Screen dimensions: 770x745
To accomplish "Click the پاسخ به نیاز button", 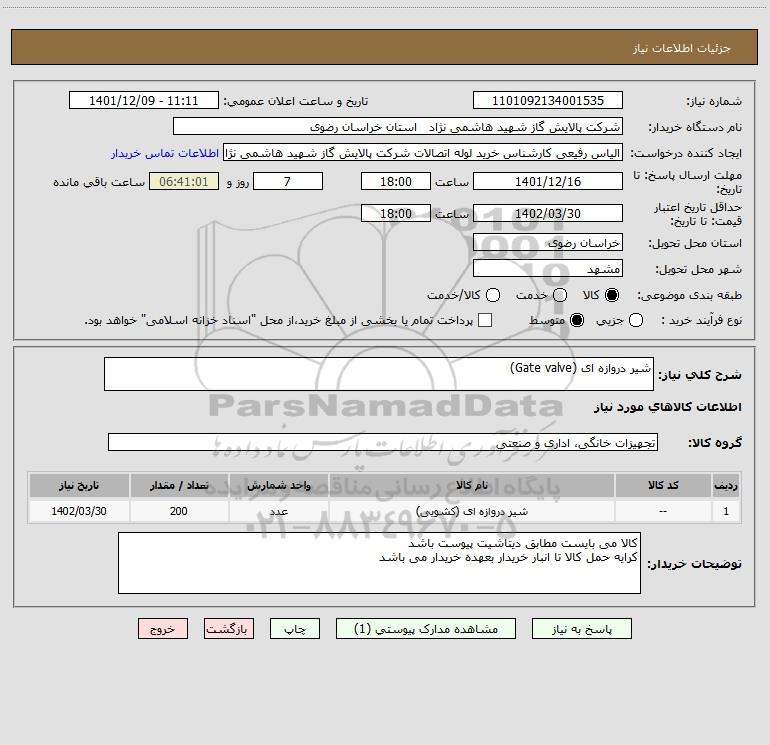I will 582,629.
